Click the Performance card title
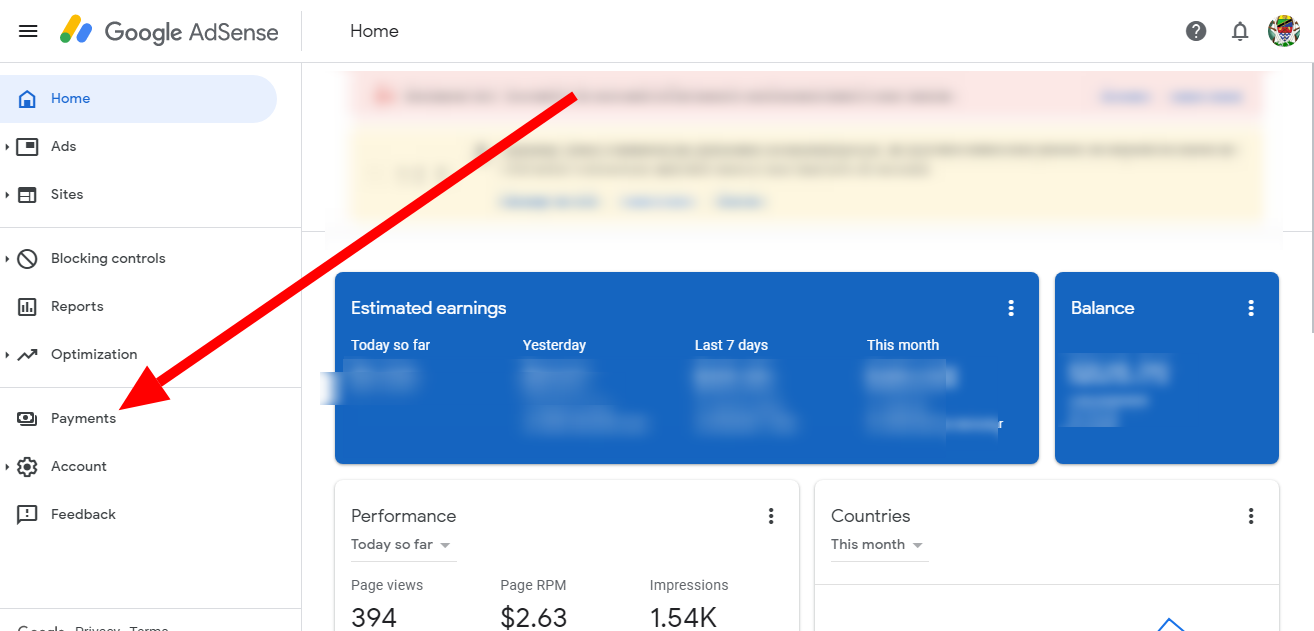This screenshot has height=631, width=1314. pos(404,516)
